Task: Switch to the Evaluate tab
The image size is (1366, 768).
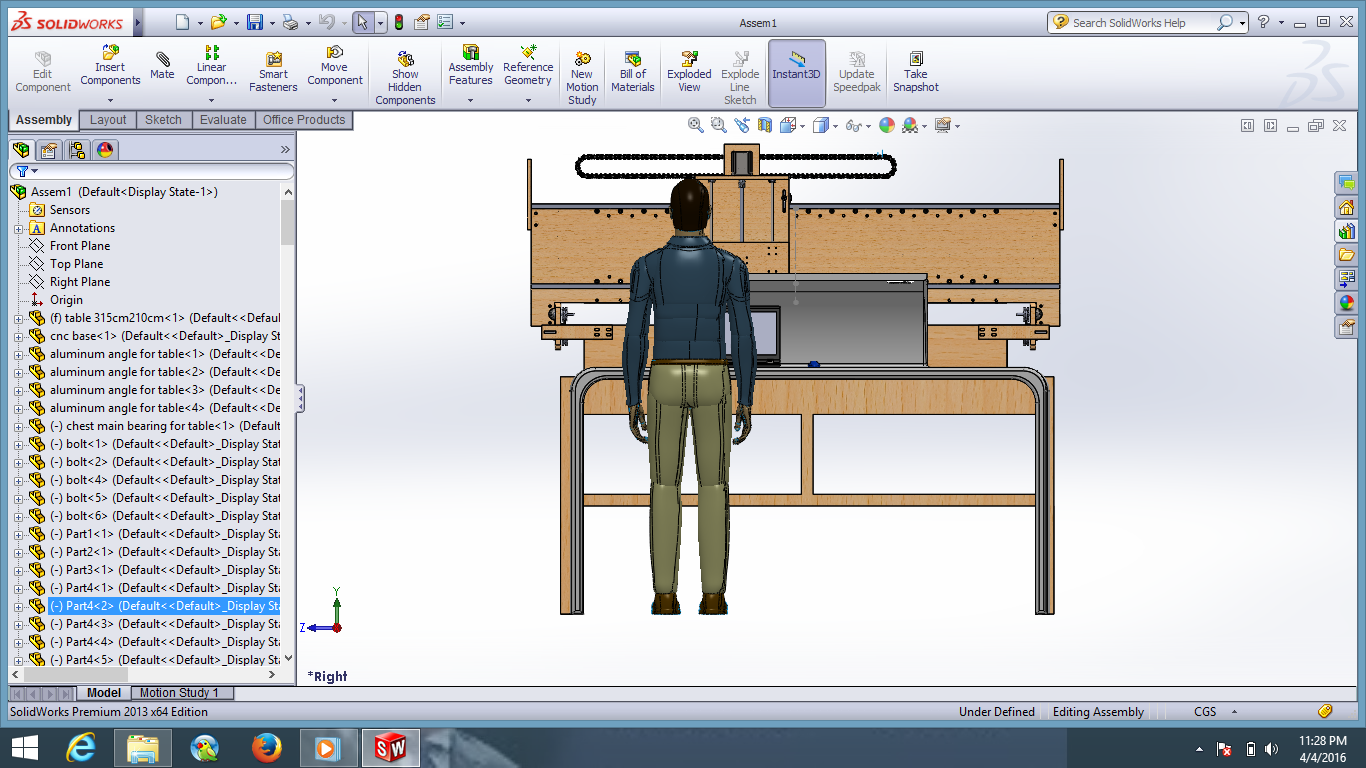Action: click(223, 120)
